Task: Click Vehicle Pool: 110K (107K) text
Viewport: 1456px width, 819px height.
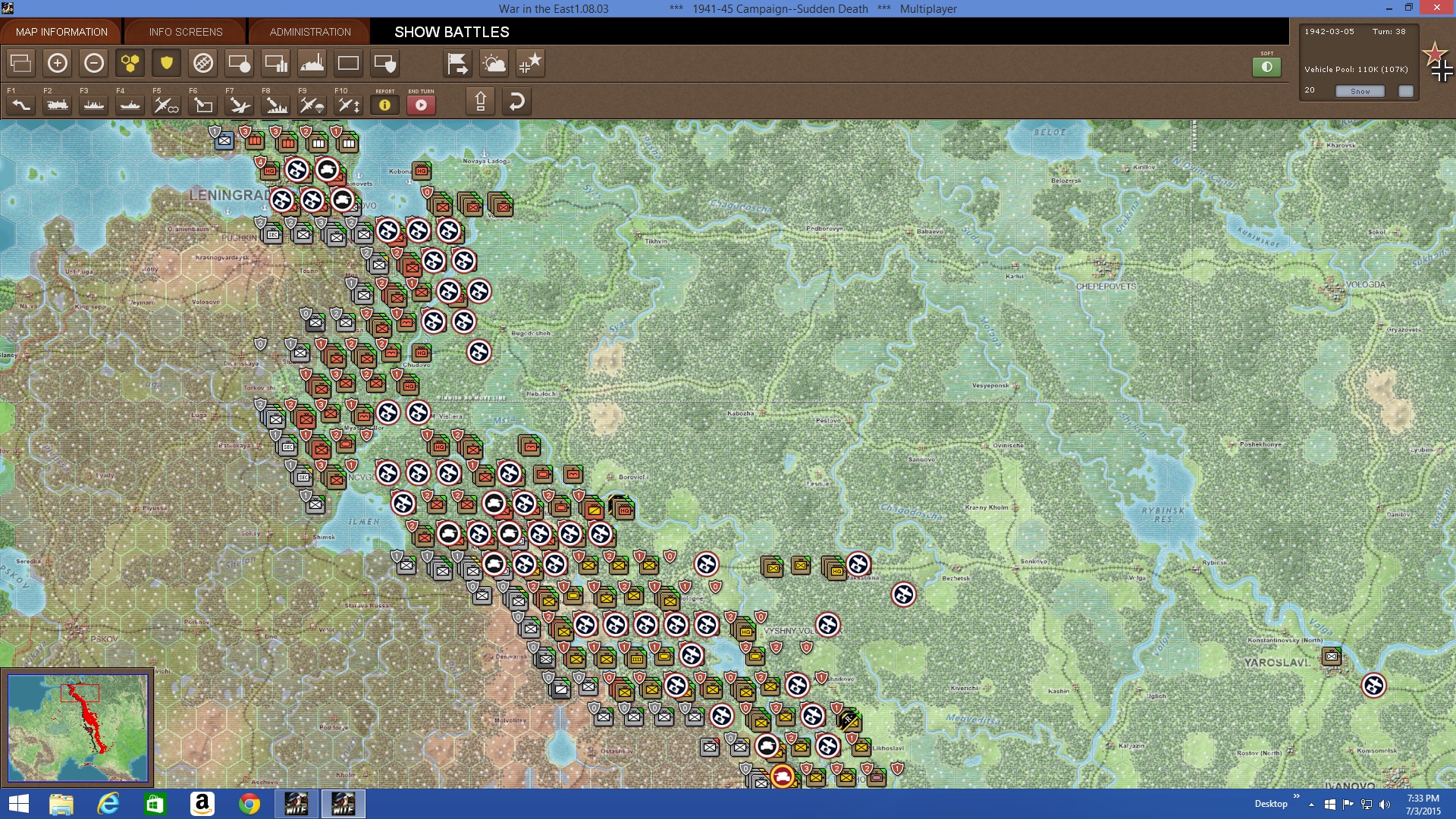Action: (x=1356, y=69)
